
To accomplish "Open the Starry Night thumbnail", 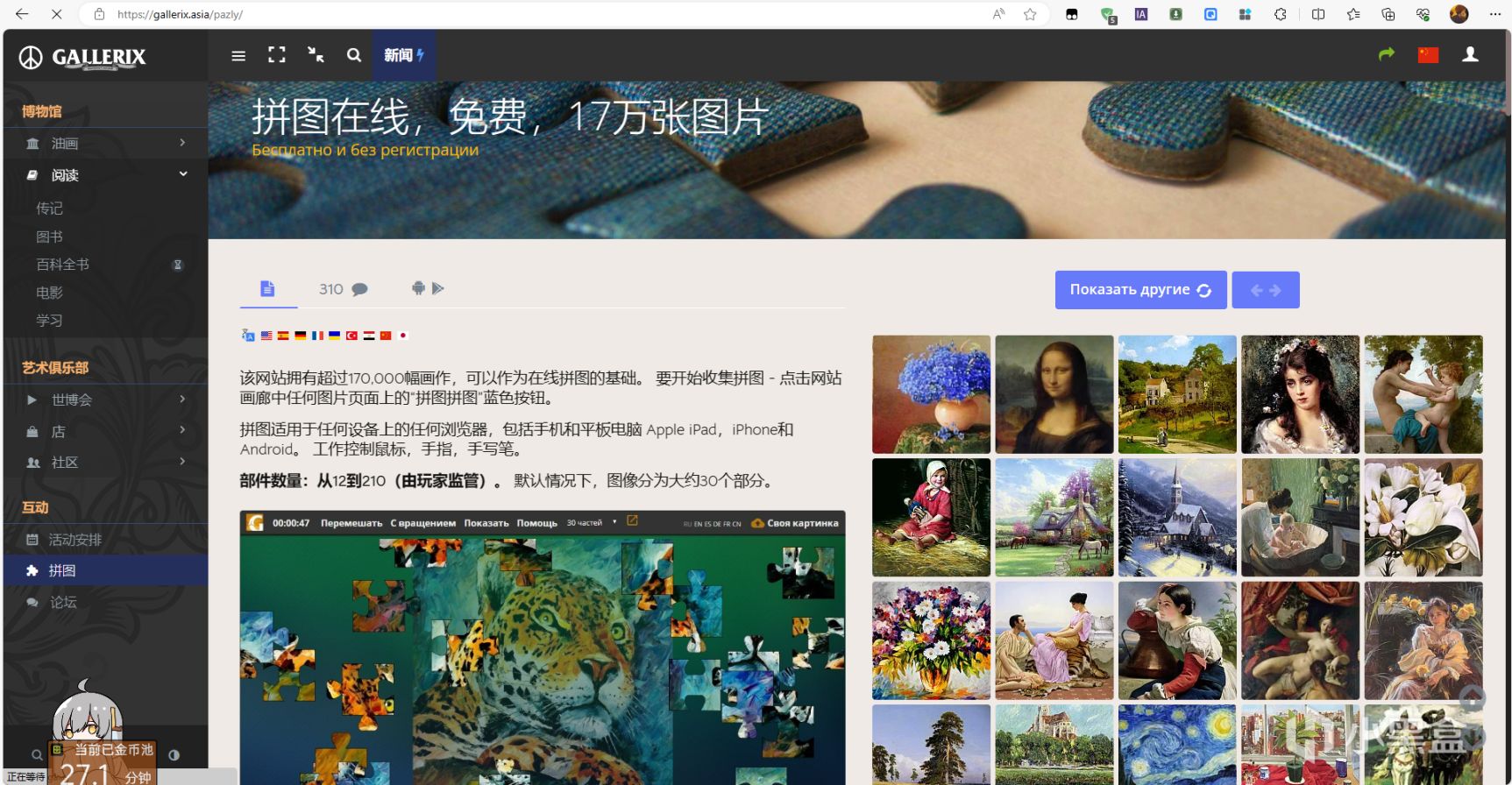I will pos(1177,745).
